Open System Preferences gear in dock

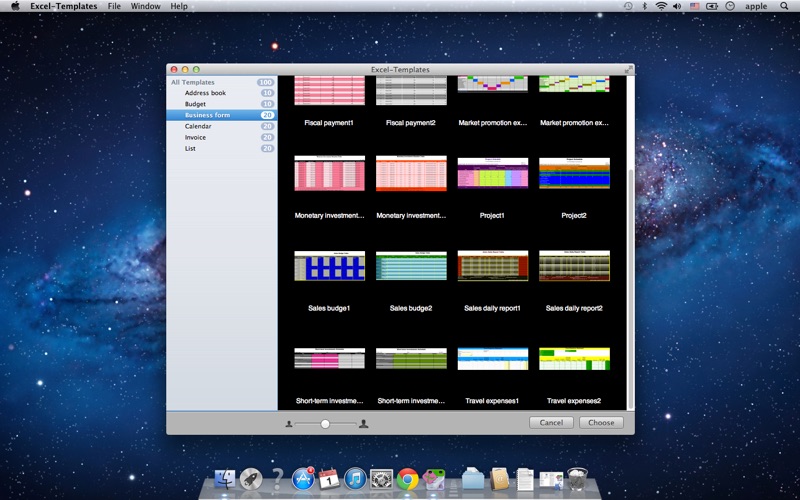[x=381, y=479]
